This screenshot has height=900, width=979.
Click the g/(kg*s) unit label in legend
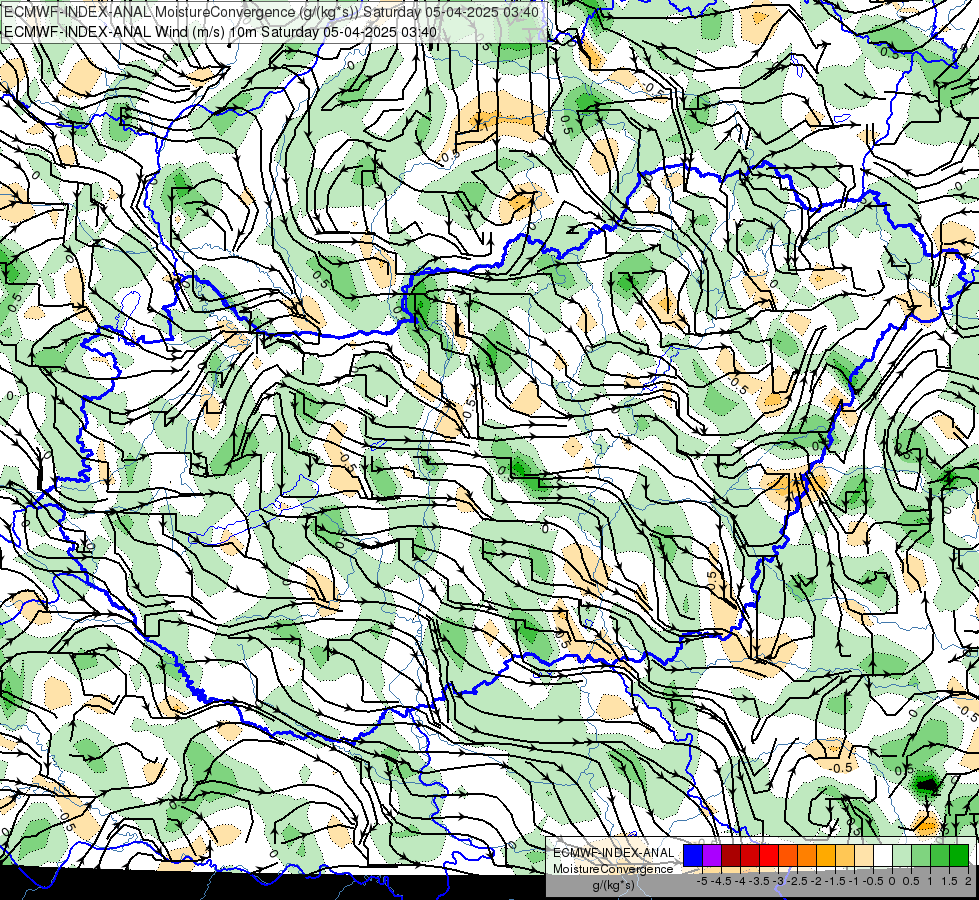pos(614,885)
